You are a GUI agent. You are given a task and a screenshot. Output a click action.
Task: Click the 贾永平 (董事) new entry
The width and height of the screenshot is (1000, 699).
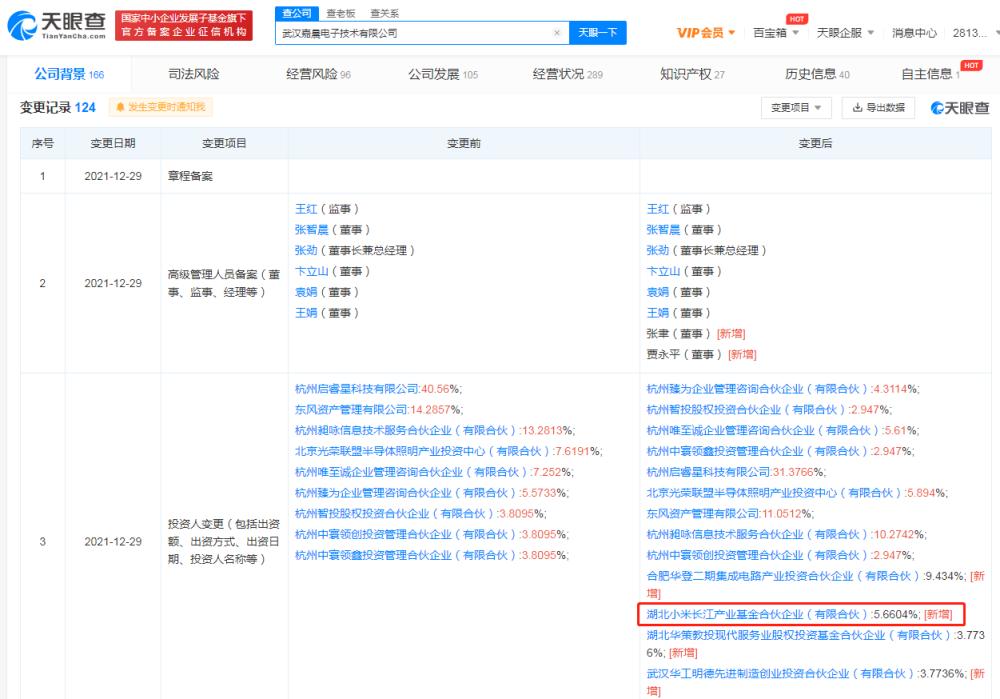(701, 355)
